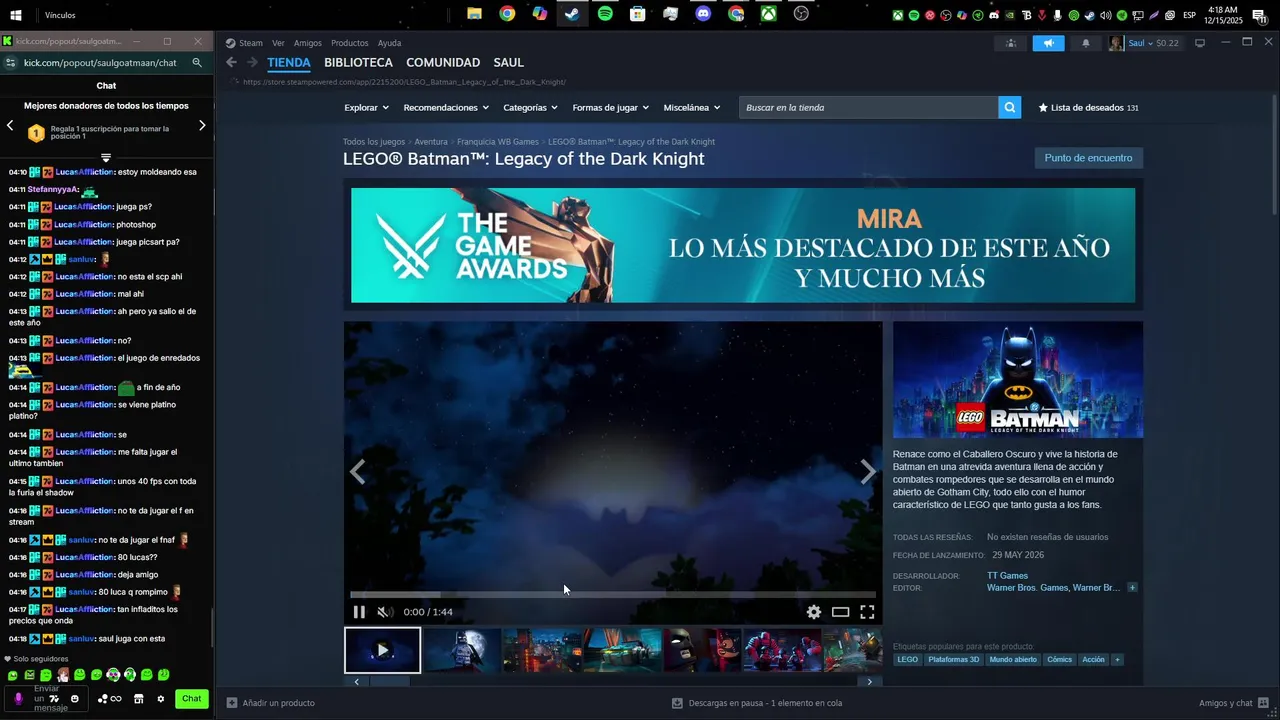Open Amigos y chat panel
This screenshot has height=720, width=1280.
pos(1233,703)
